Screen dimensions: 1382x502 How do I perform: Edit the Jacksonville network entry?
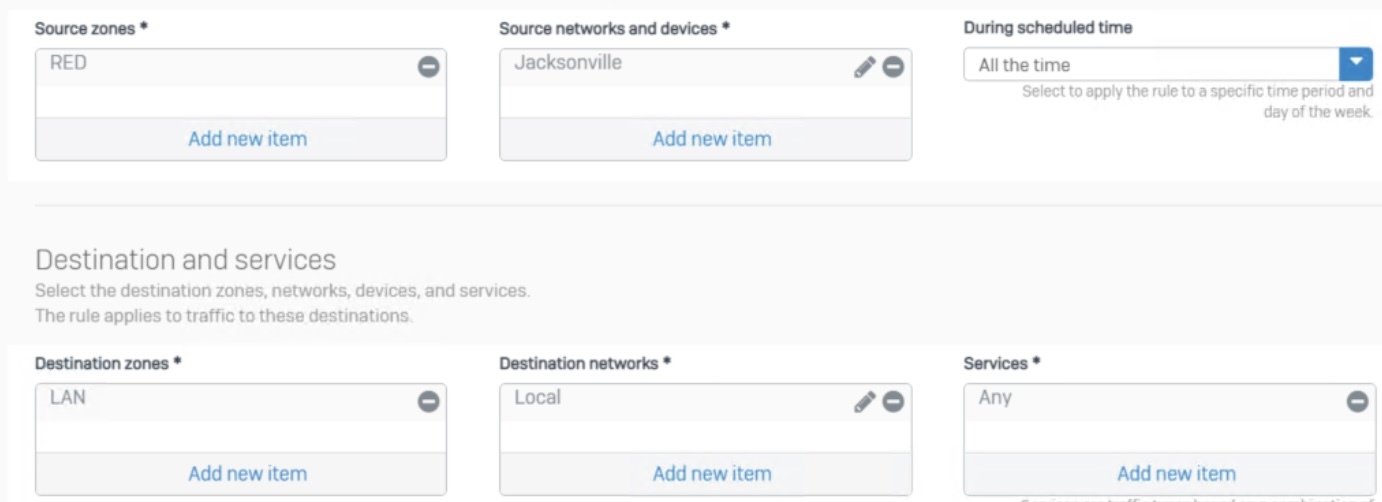pos(864,67)
